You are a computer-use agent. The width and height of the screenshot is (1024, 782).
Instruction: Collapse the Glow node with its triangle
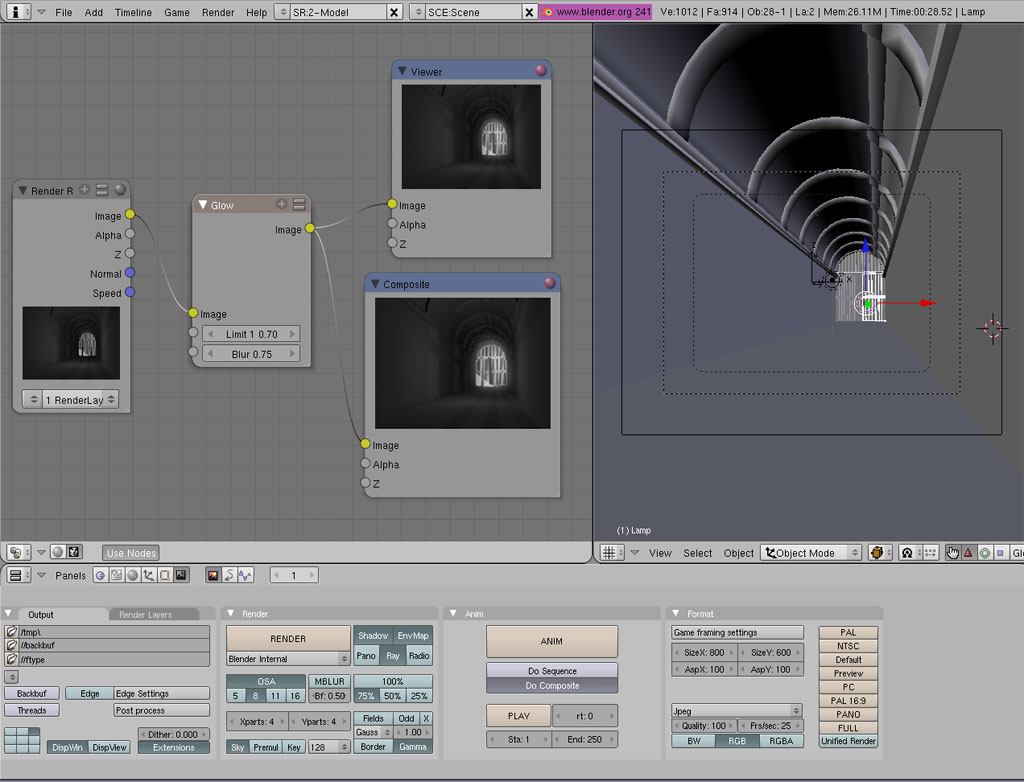point(202,205)
